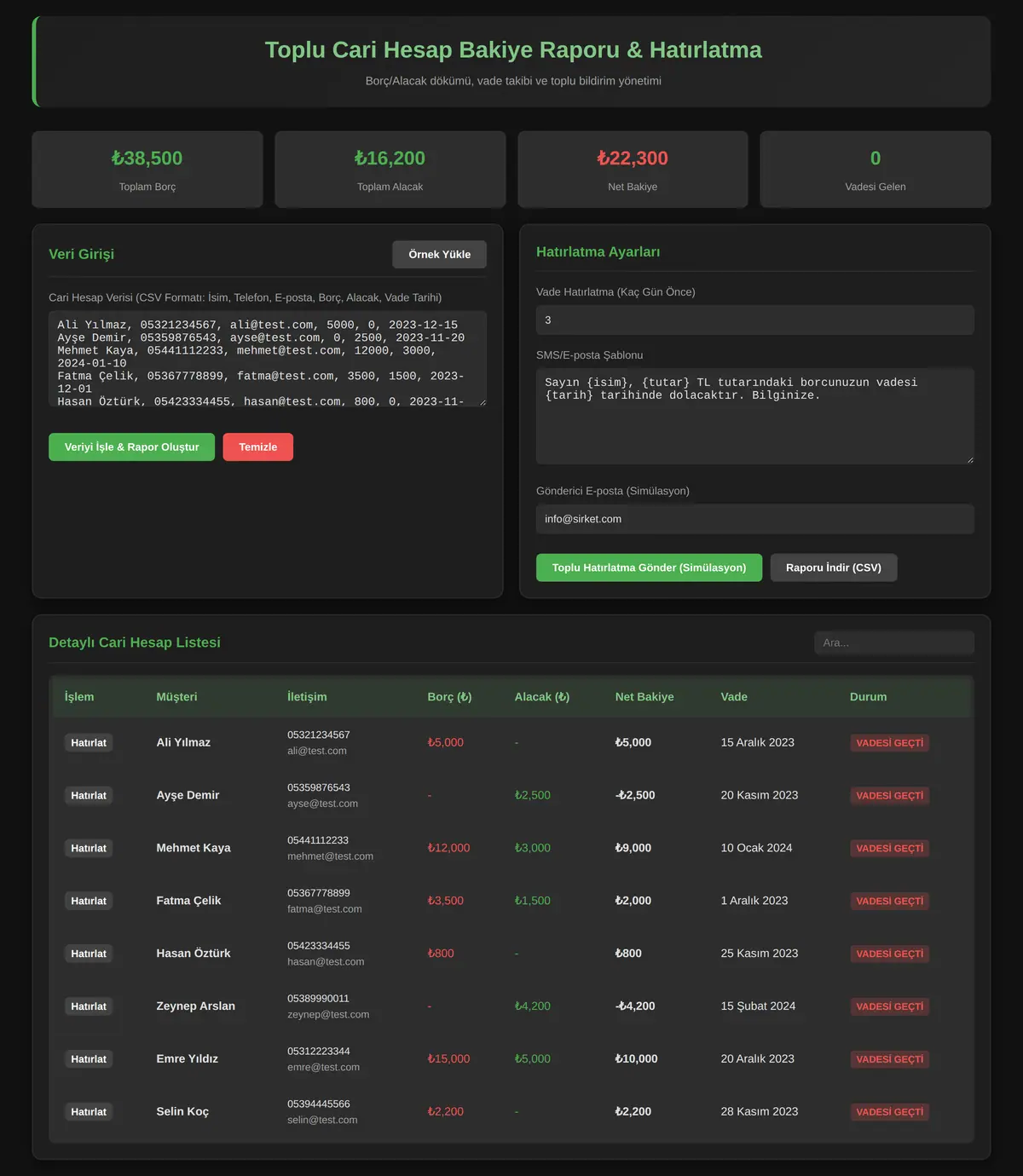This screenshot has height=1176, width=1023.
Task: Click the Vade column header
Action: tap(734, 697)
